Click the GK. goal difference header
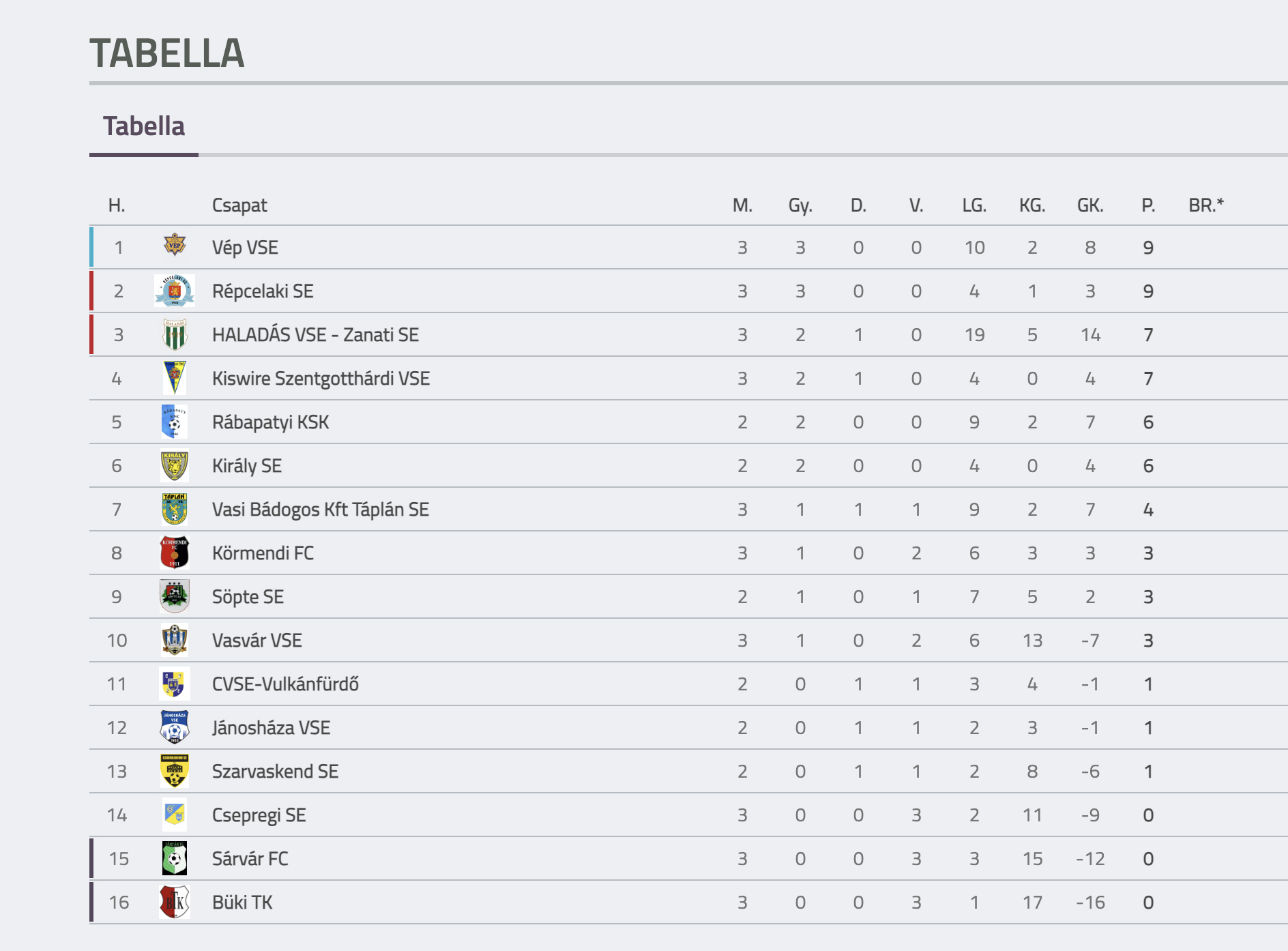 (1090, 205)
